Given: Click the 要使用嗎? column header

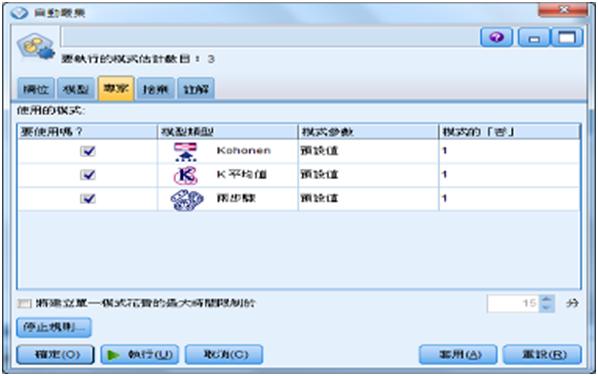Looking at the screenshot, I should tap(87, 132).
